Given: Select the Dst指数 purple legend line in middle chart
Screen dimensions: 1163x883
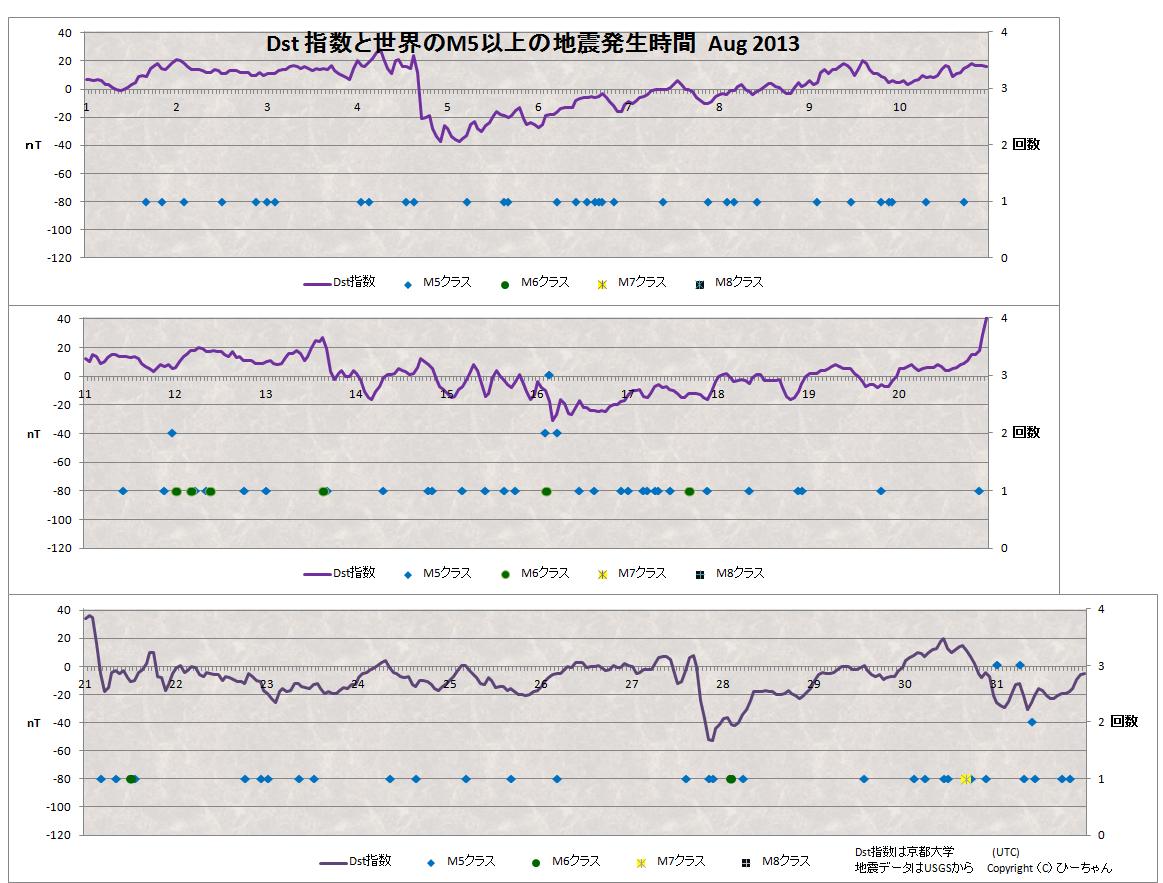Looking at the screenshot, I should 317,574.
